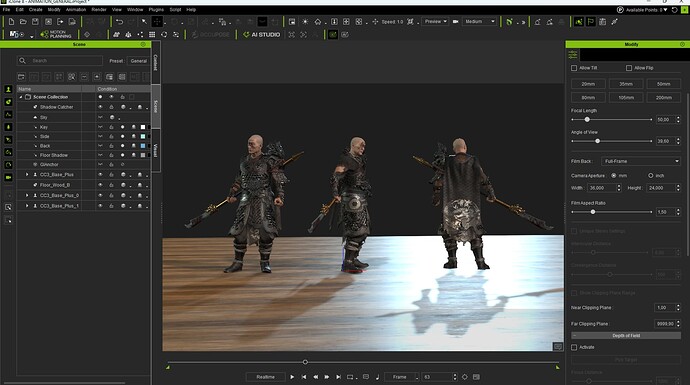This screenshot has height=385, width=690.
Task: Click the chat icon at viewport bottom-right
Action: tap(558, 347)
